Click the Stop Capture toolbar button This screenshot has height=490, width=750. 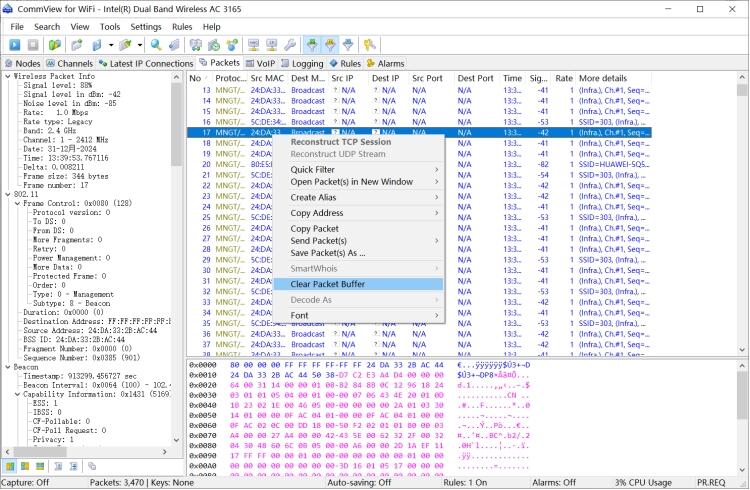pos(33,45)
